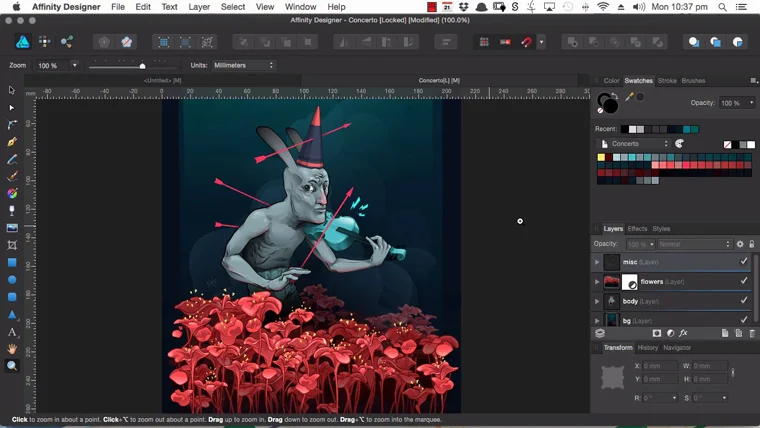
Task: Click the color picker eyedropper
Action: coord(629,97)
